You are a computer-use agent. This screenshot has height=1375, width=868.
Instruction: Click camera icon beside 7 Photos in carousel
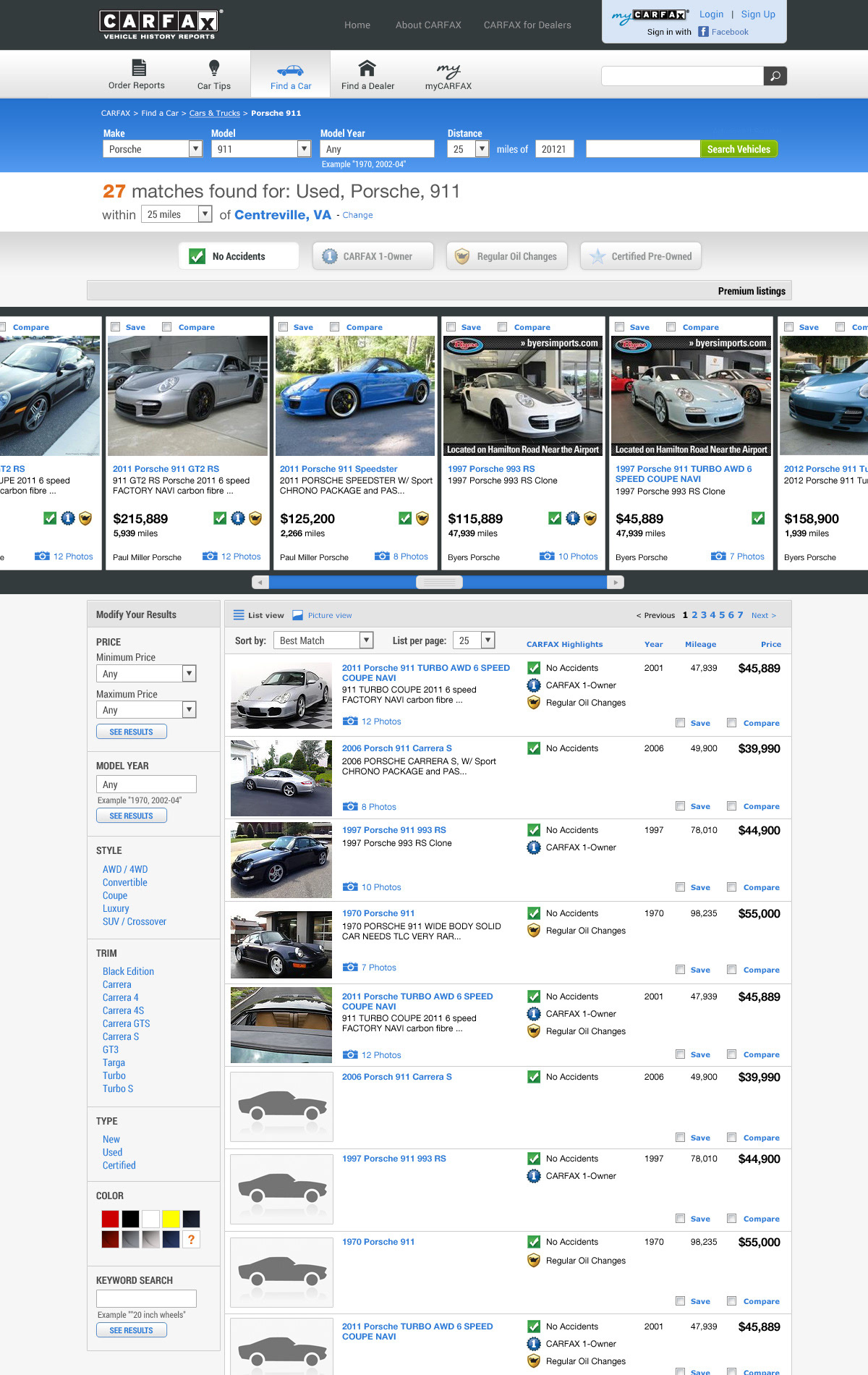click(x=718, y=556)
